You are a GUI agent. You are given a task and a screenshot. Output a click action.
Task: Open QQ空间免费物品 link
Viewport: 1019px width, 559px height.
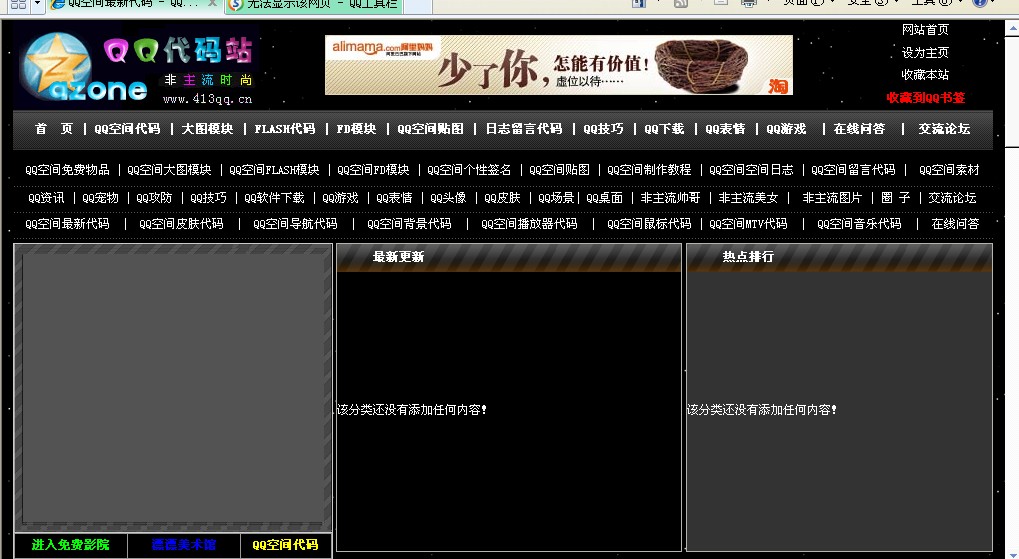67,170
